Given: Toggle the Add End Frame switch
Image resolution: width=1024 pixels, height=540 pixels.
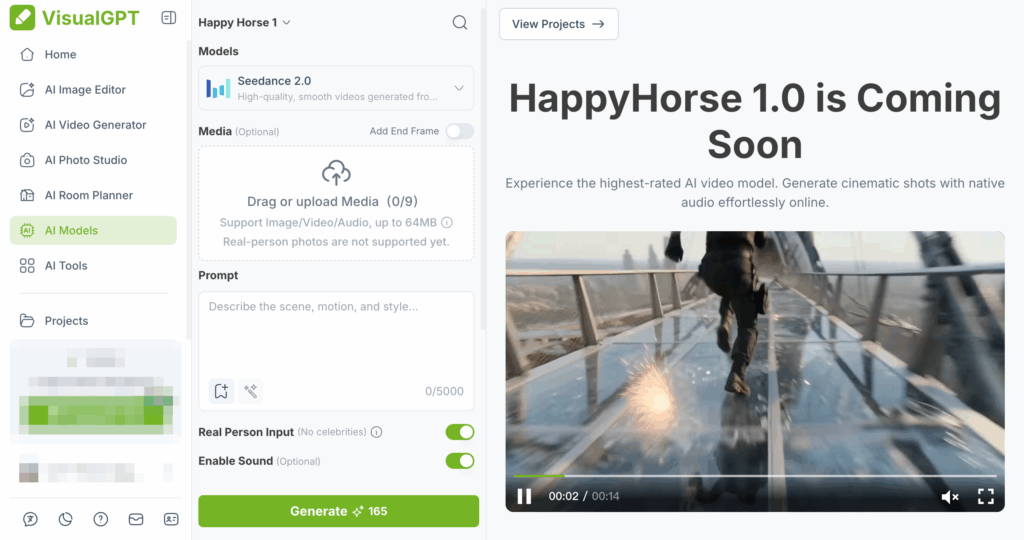Looking at the screenshot, I should click(x=460, y=131).
